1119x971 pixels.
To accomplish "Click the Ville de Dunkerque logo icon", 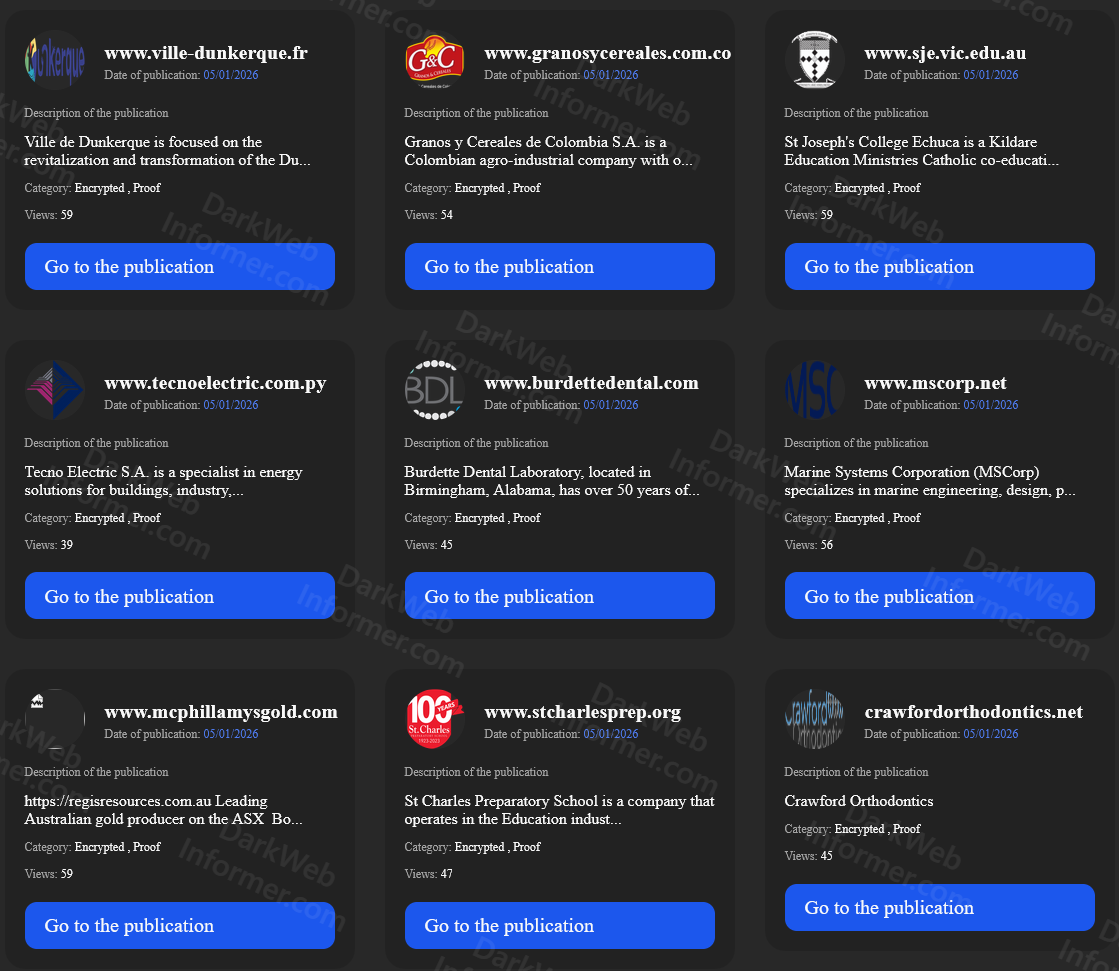I will coord(54,61).
